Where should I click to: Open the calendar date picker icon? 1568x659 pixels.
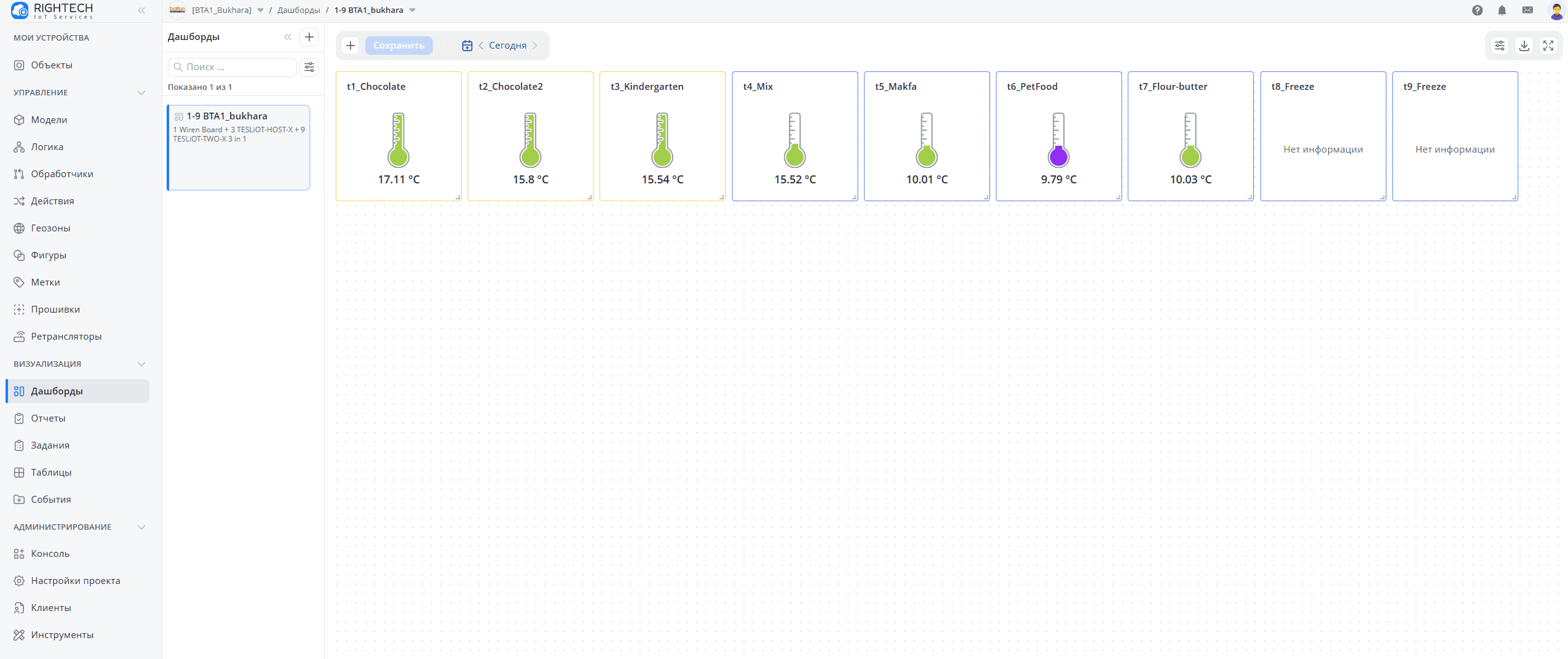click(x=467, y=46)
